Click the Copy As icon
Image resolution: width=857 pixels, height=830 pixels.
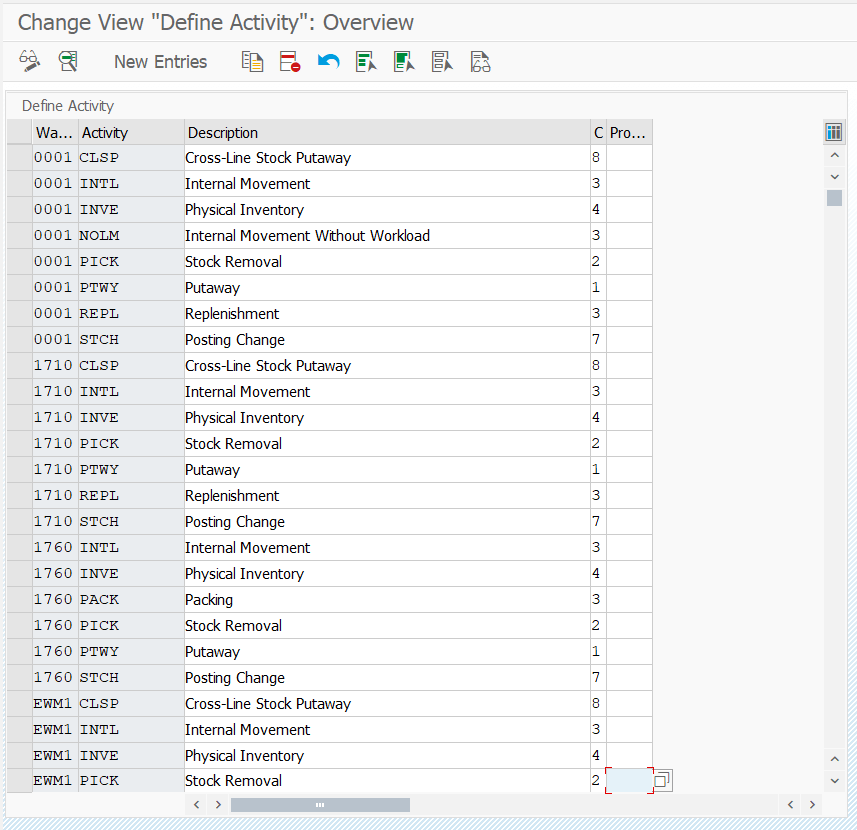point(252,62)
